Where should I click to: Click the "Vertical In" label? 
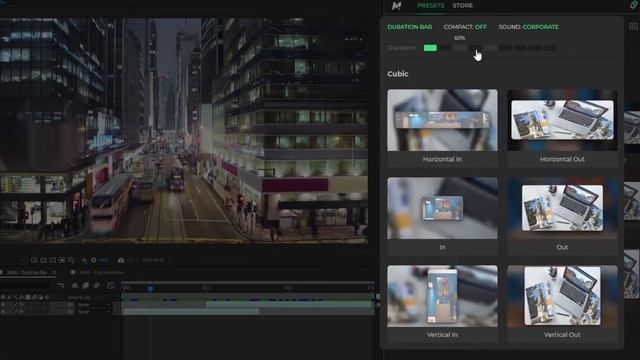point(442,335)
